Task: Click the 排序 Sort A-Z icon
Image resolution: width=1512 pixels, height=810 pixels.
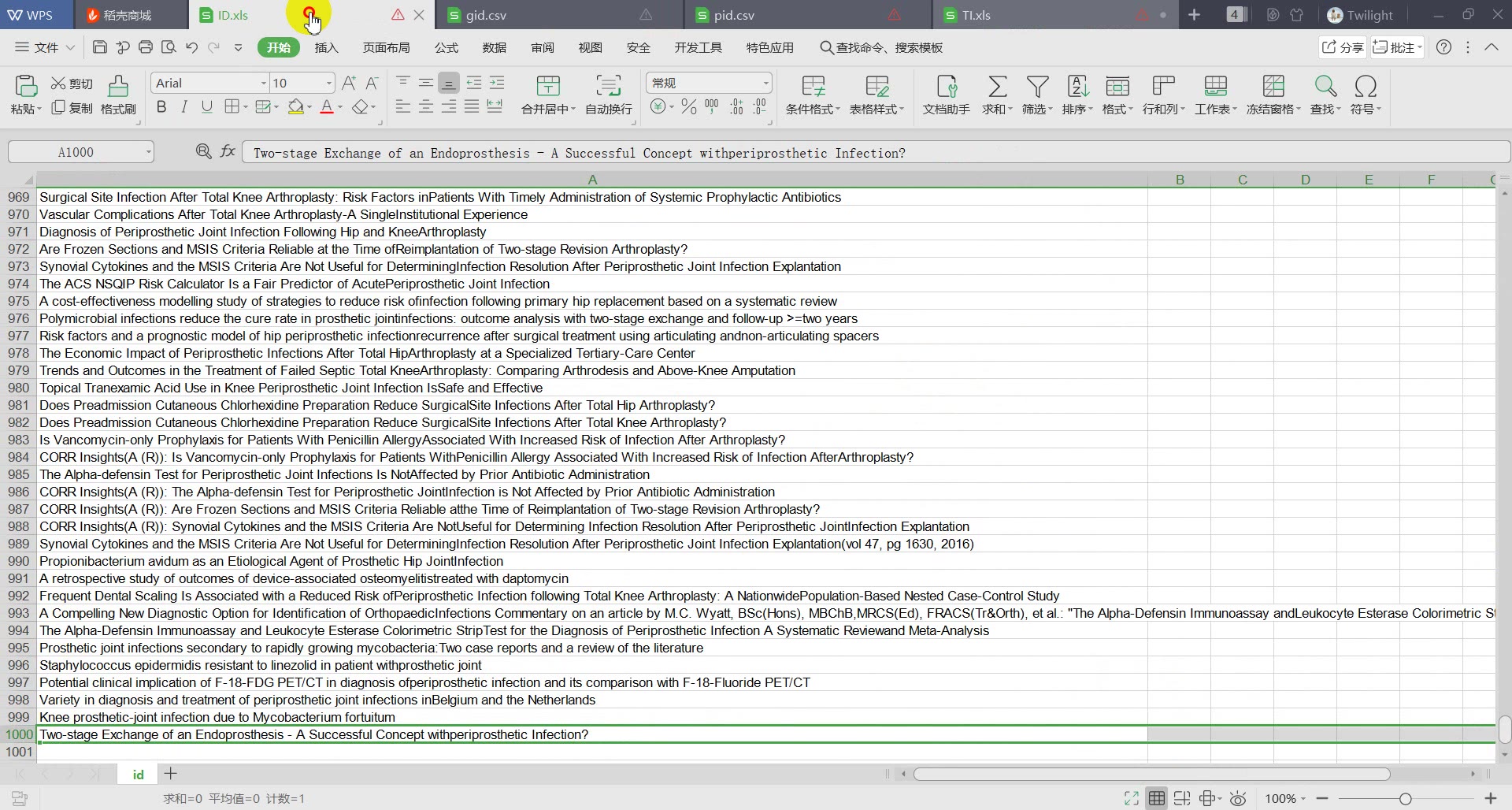Action: 1077,86
